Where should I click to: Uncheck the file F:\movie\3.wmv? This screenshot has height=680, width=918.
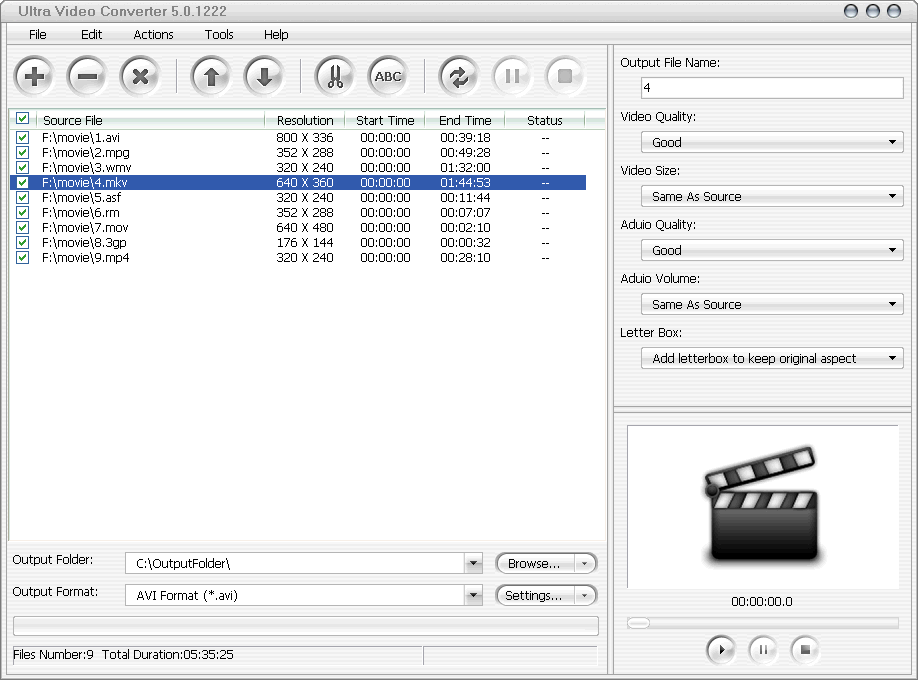click(22, 168)
